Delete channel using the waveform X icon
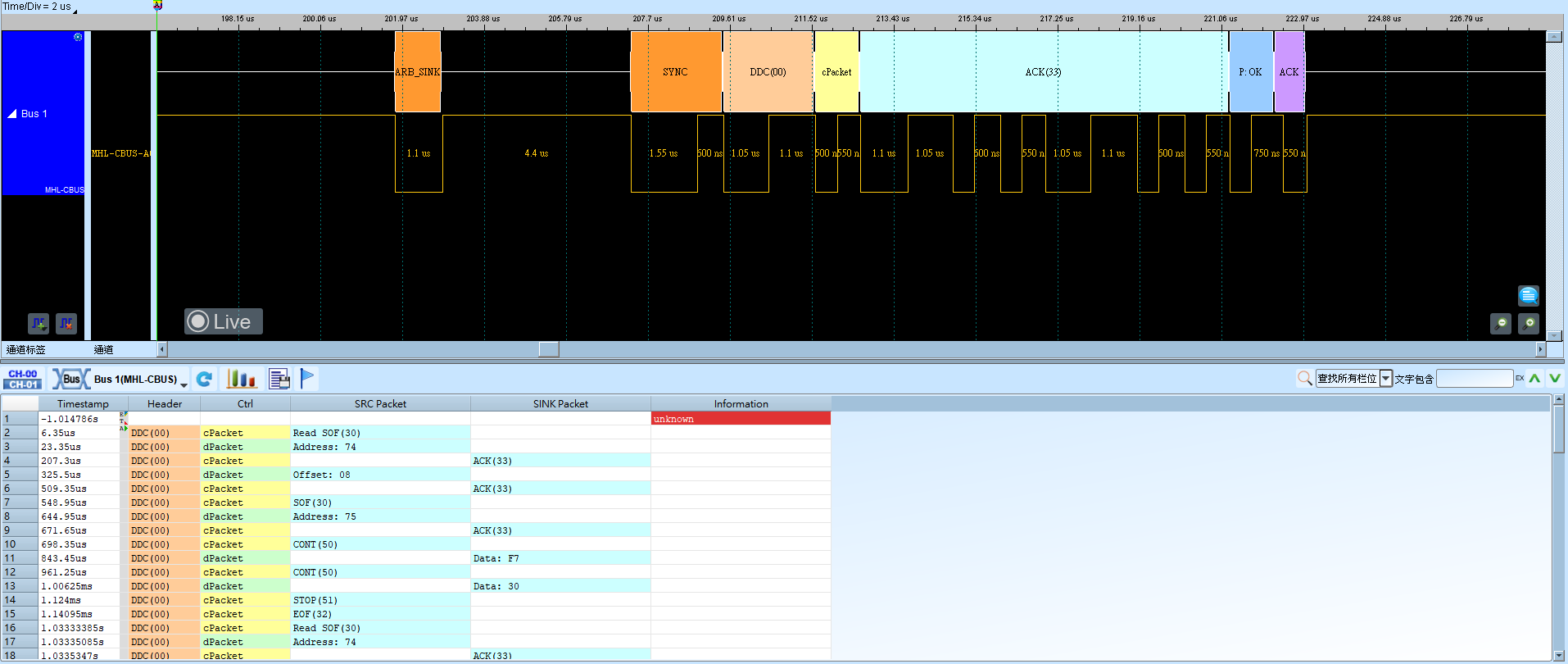 [x=66, y=324]
